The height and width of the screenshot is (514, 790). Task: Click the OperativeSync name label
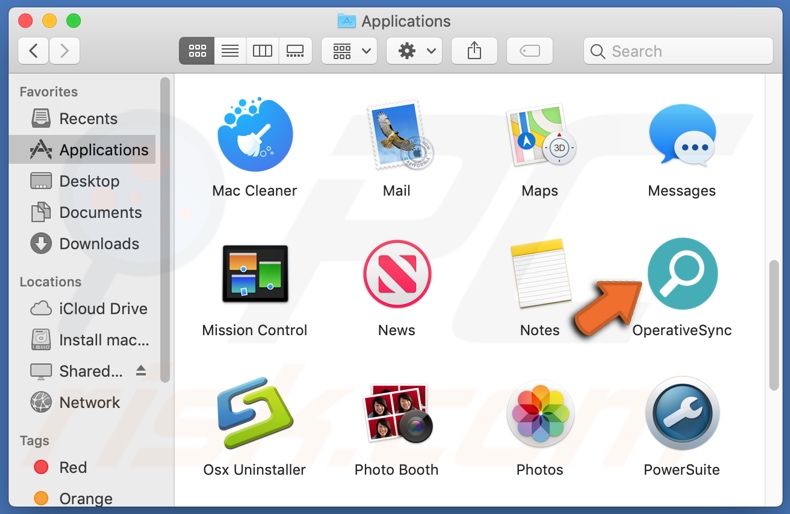682,330
